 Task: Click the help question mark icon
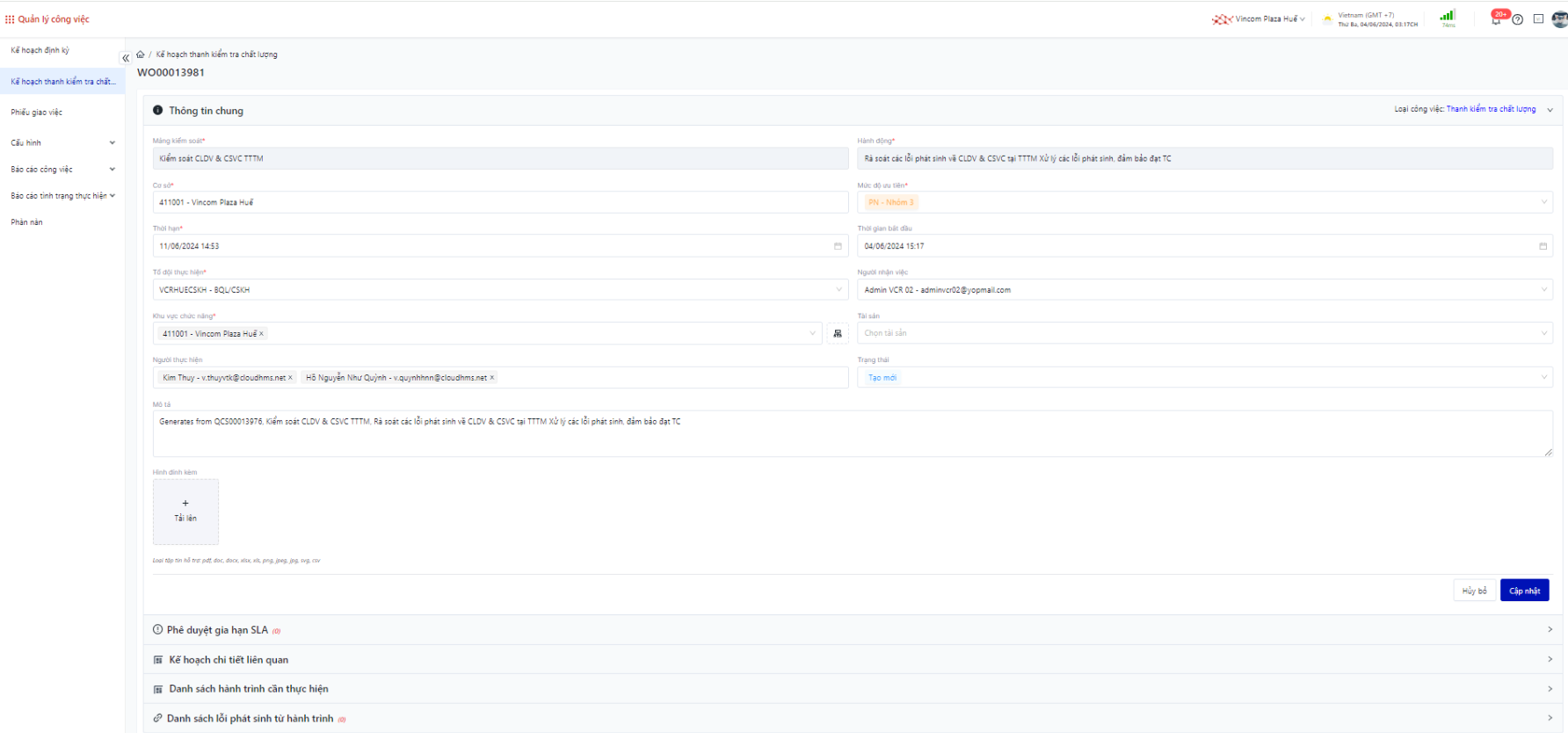tap(1517, 19)
